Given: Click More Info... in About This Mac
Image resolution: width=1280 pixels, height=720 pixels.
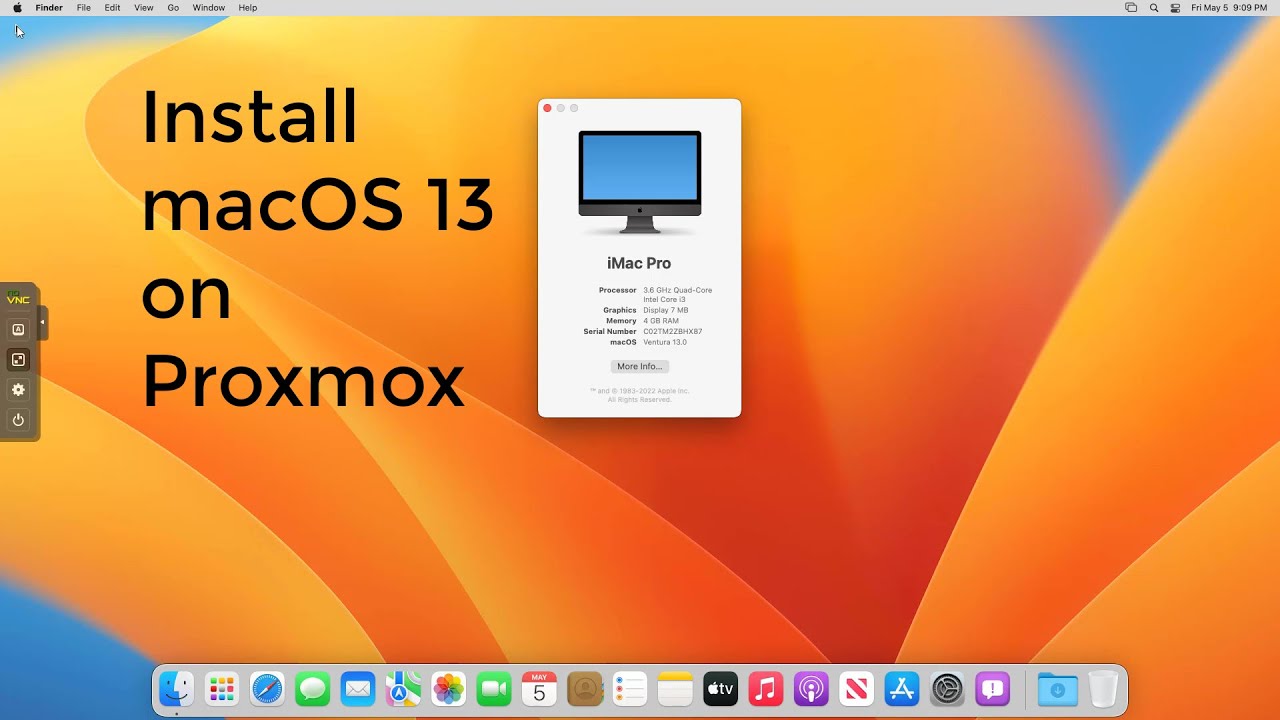Looking at the screenshot, I should [x=639, y=366].
